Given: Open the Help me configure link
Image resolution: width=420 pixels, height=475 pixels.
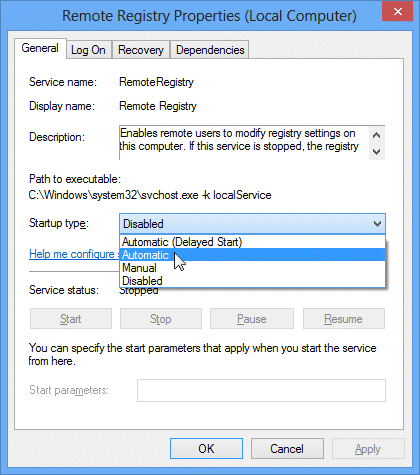Looking at the screenshot, I should coord(74,254).
